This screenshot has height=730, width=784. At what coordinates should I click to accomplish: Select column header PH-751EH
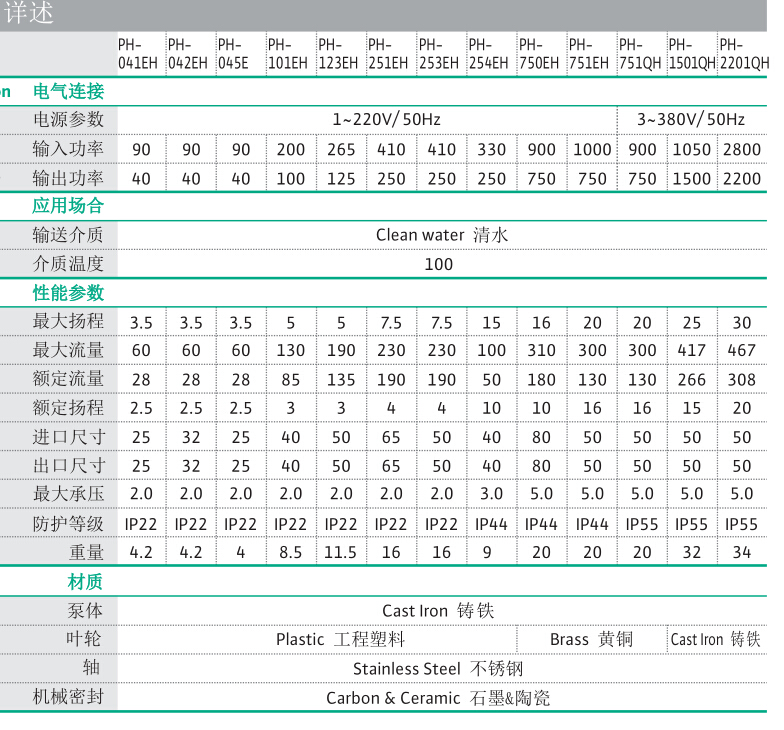(x=588, y=54)
